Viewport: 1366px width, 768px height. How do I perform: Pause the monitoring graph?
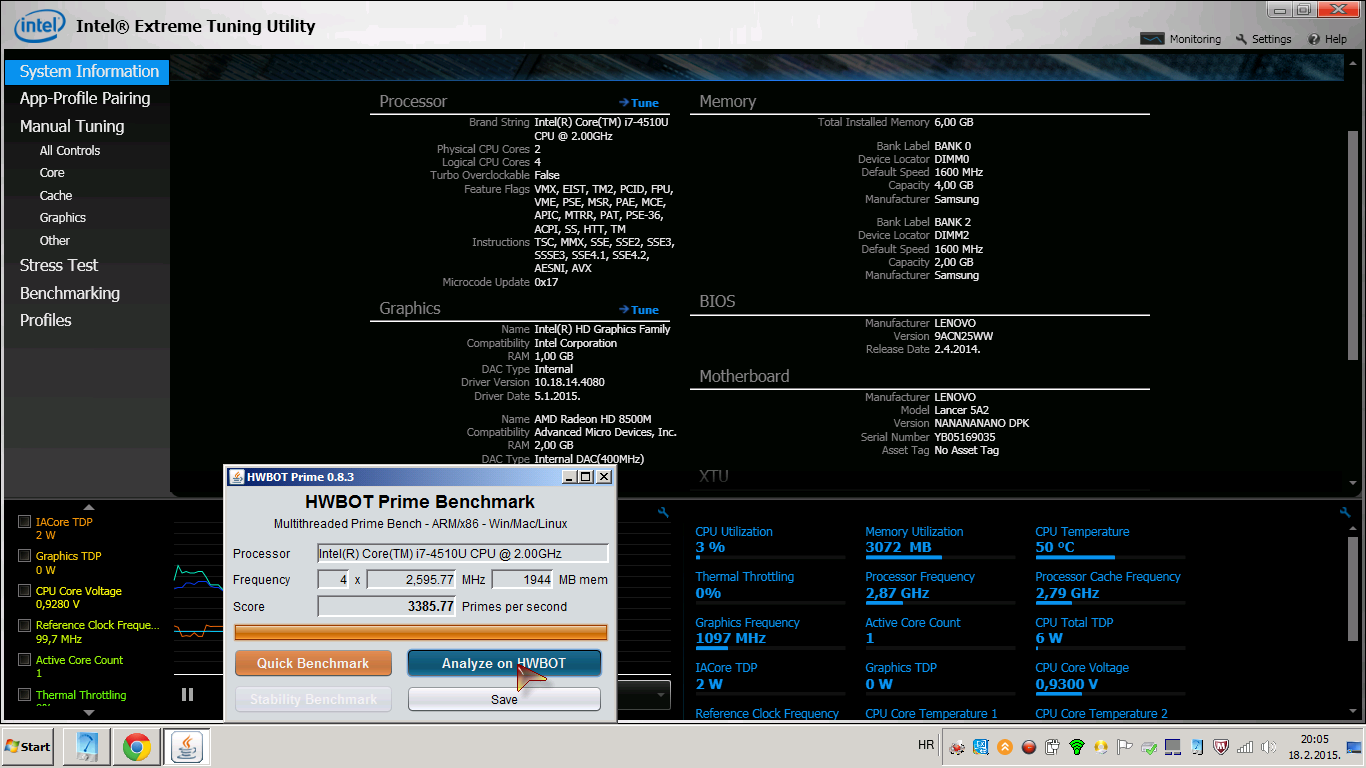click(187, 694)
